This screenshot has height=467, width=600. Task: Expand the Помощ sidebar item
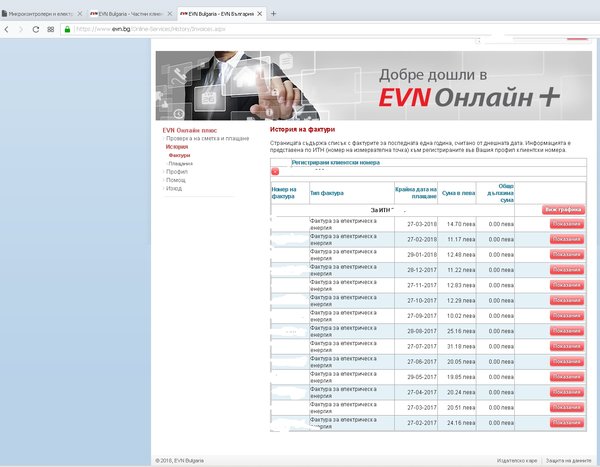[176, 180]
